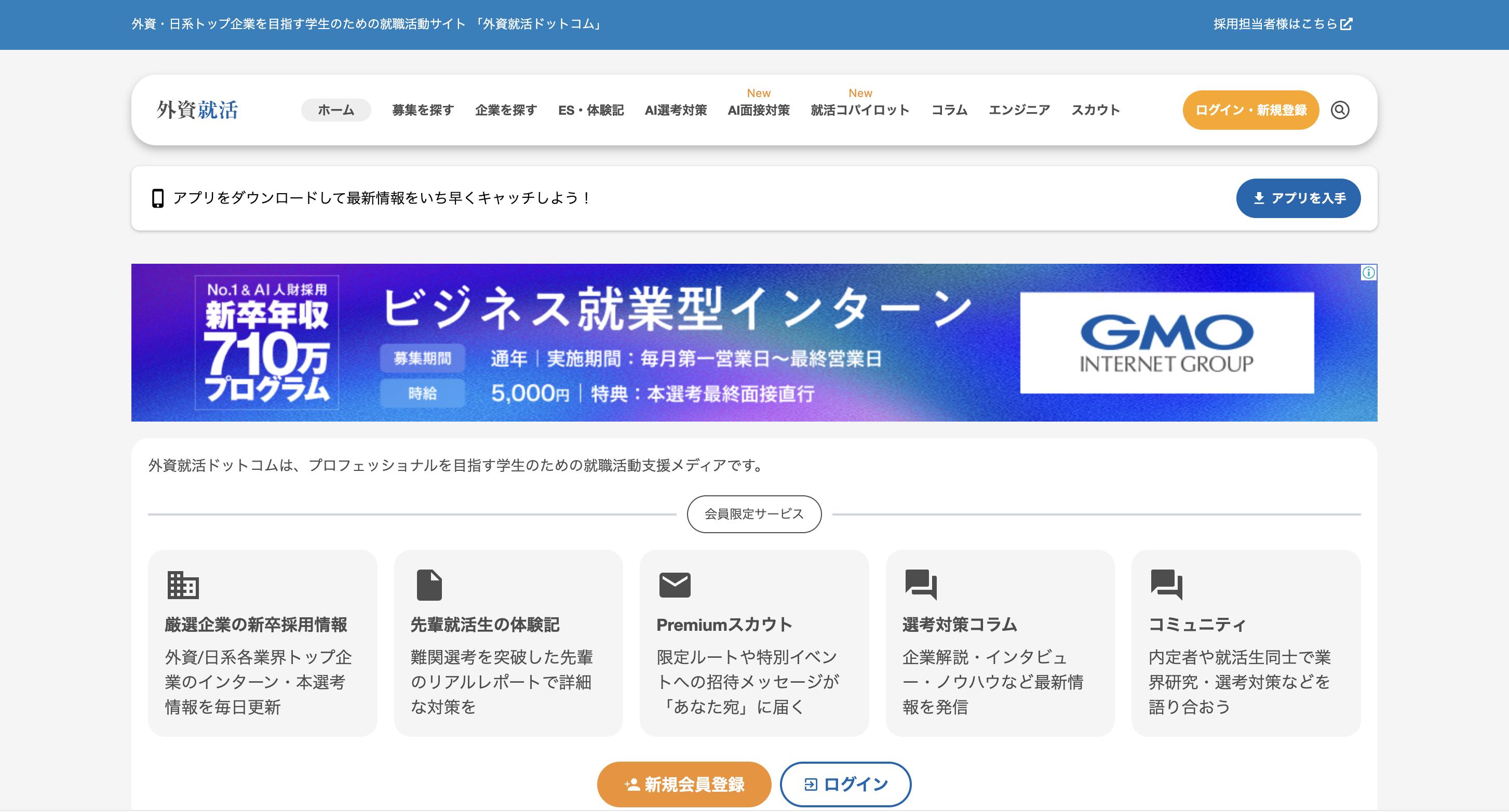The height and width of the screenshot is (812, 1509).
Task: Click the 新卒年収710万プログラム badge in banner
Action: pos(266,343)
